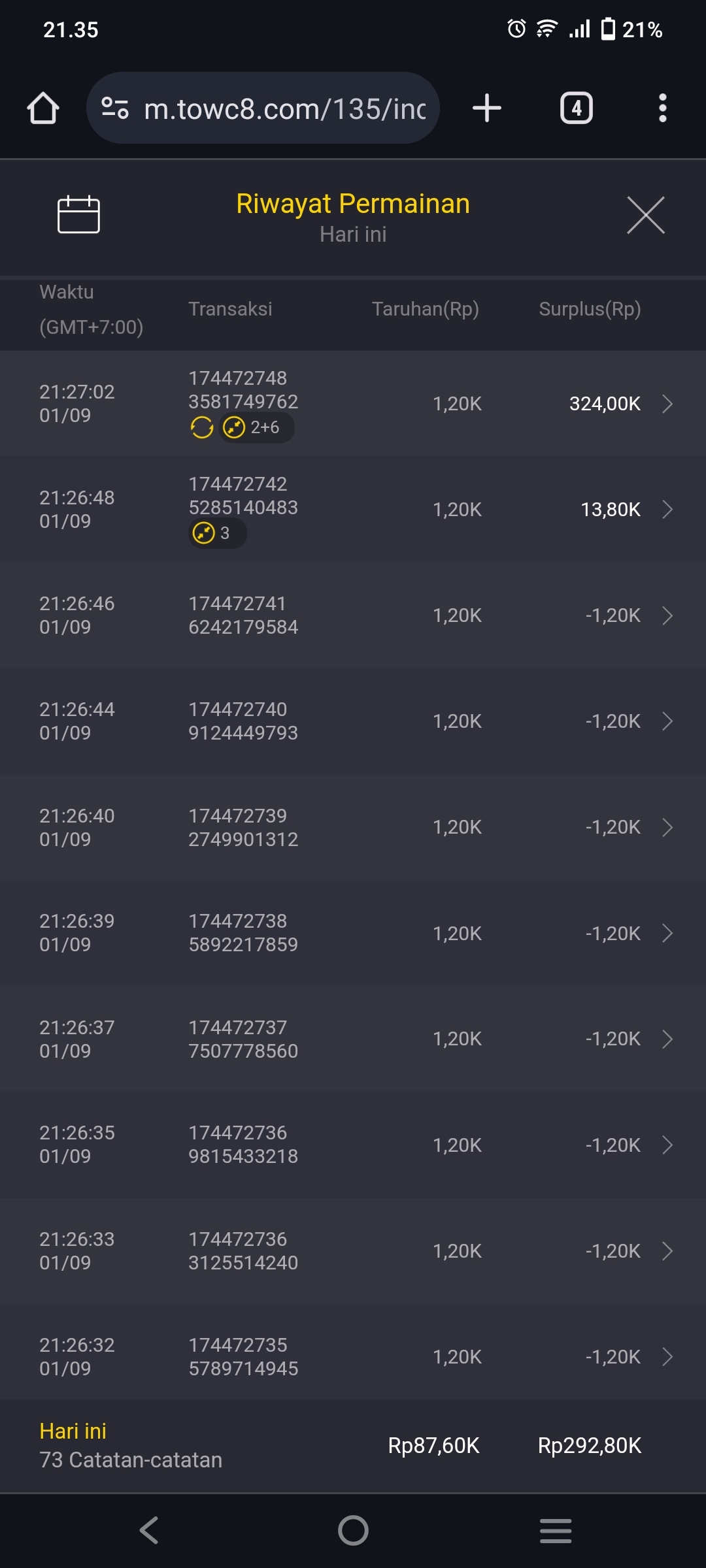Expand the 21:26:46 transaction details chevron
This screenshot has height=1568, width=706.
[x=667, y=615]
